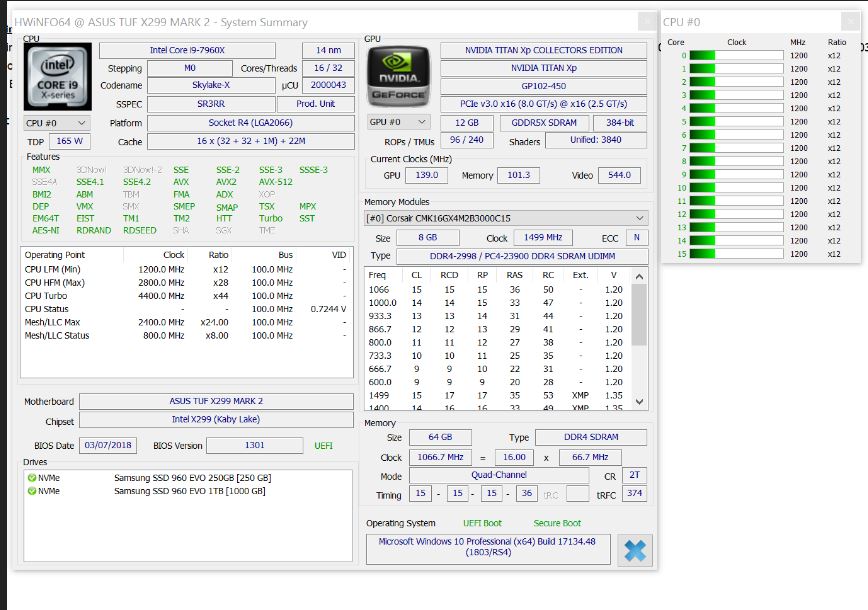Click the 165 W TDP value
The height and width of the screenshot is (610, 868).
pyautogui.click(x=70, y=141)
